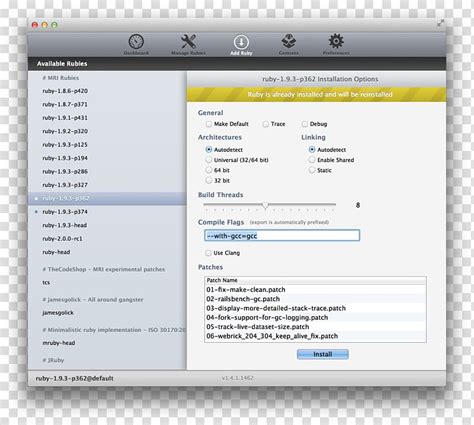
Task: Open the Dashboard toolbar icon
Action: point(136,42)
